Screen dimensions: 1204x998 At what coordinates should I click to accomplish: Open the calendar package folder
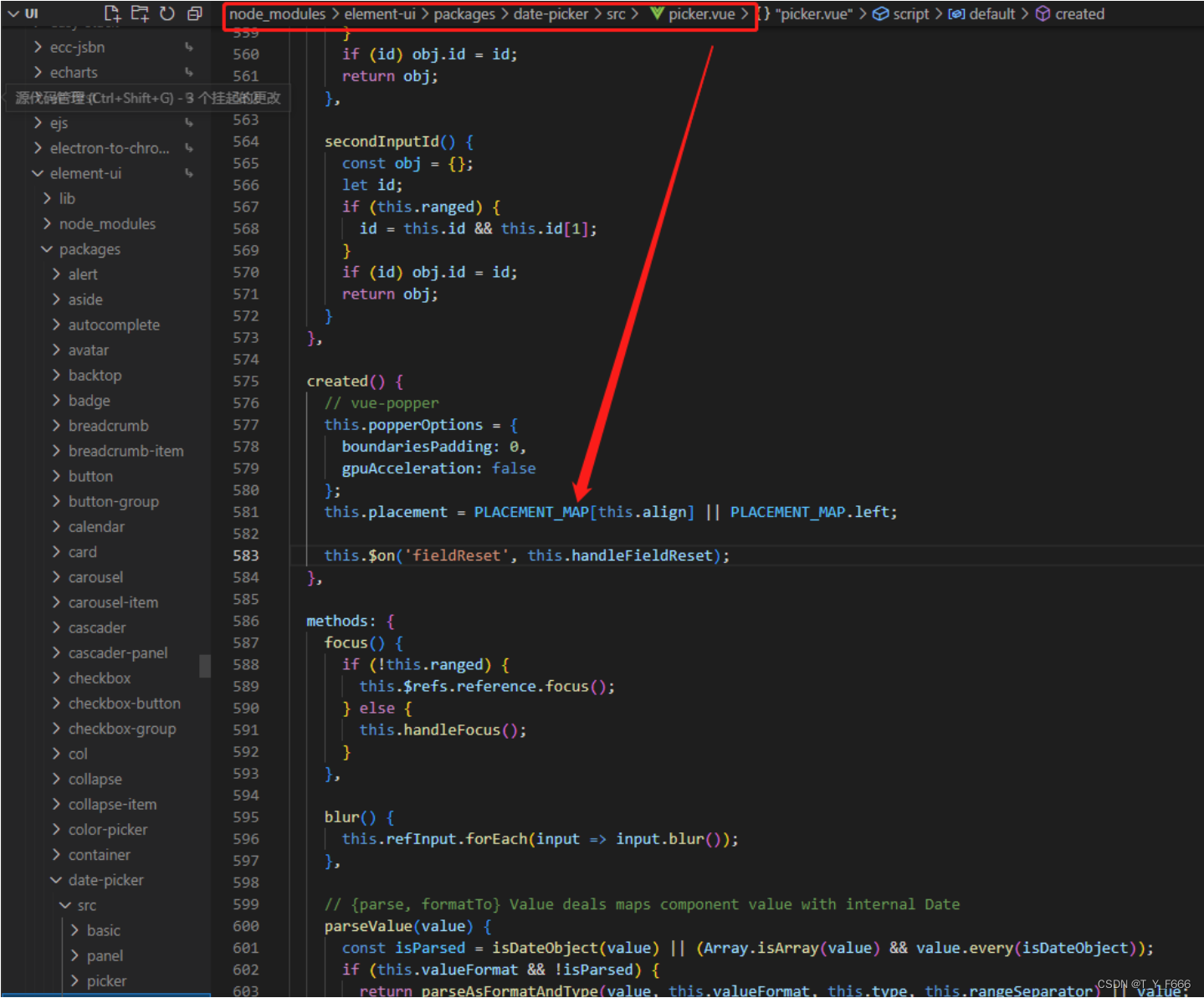click(96, 527)
